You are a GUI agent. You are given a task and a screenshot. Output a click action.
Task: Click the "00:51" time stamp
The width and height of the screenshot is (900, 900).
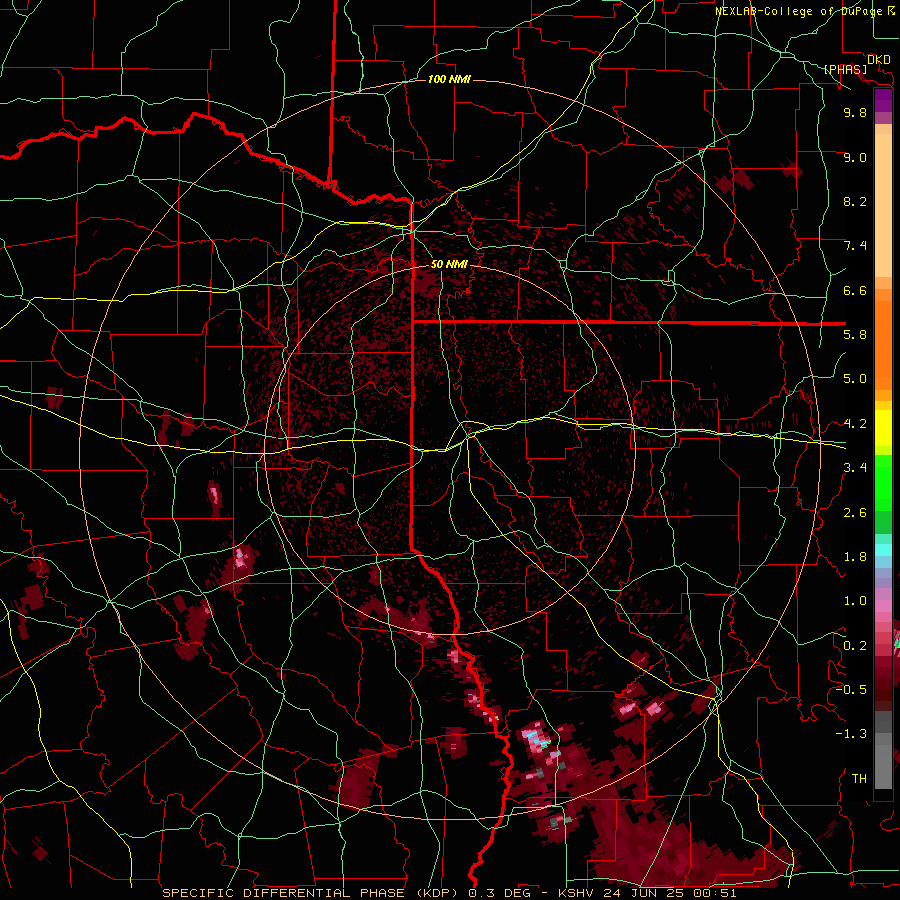(x=713, y=893)
